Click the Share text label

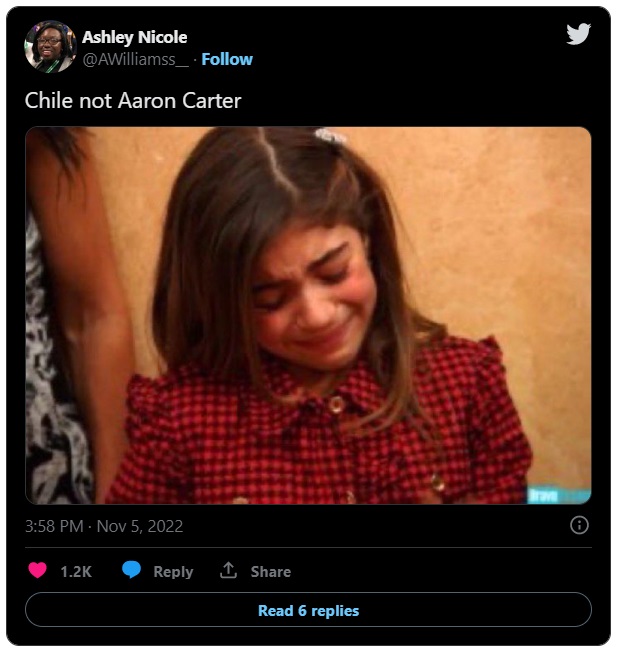270,572
